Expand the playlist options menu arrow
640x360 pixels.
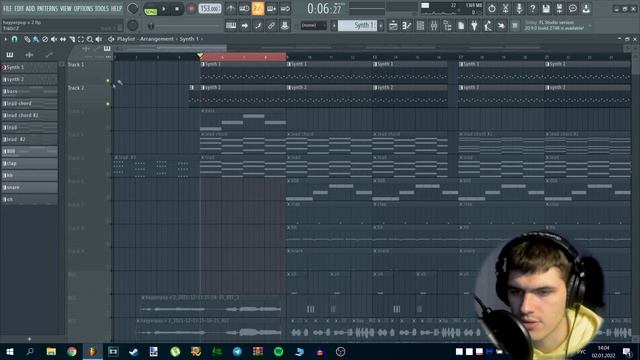tap(5, 39)
